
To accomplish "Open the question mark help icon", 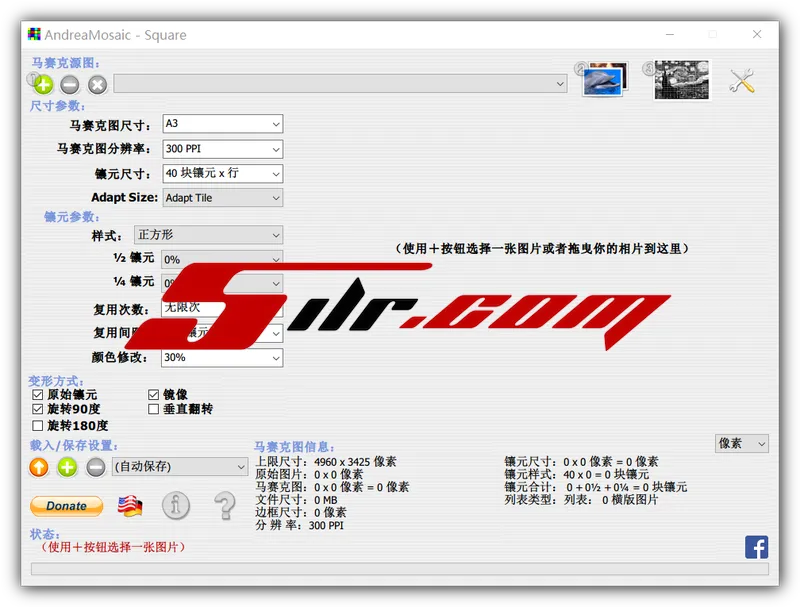I will pyautogui.click(x=224, y=505).
